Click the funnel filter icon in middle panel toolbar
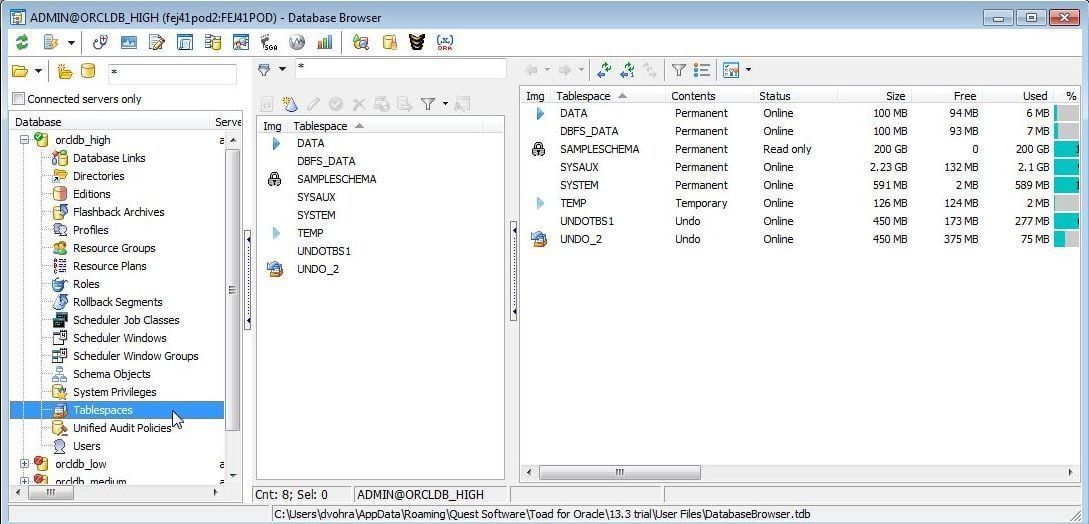Viewport: 1089px width, 524px height. (428, 104)
